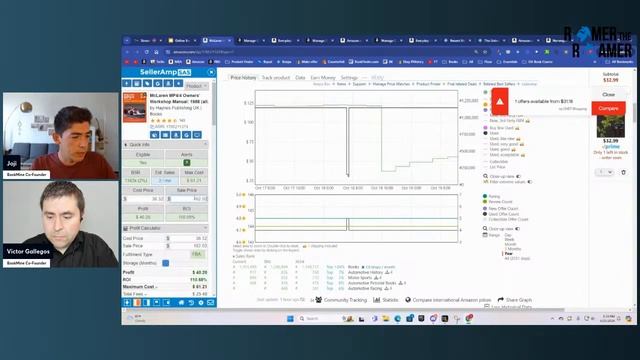Open Statistic view
The height and width of the screenshot is (360, 640).
tap(386, 300)
